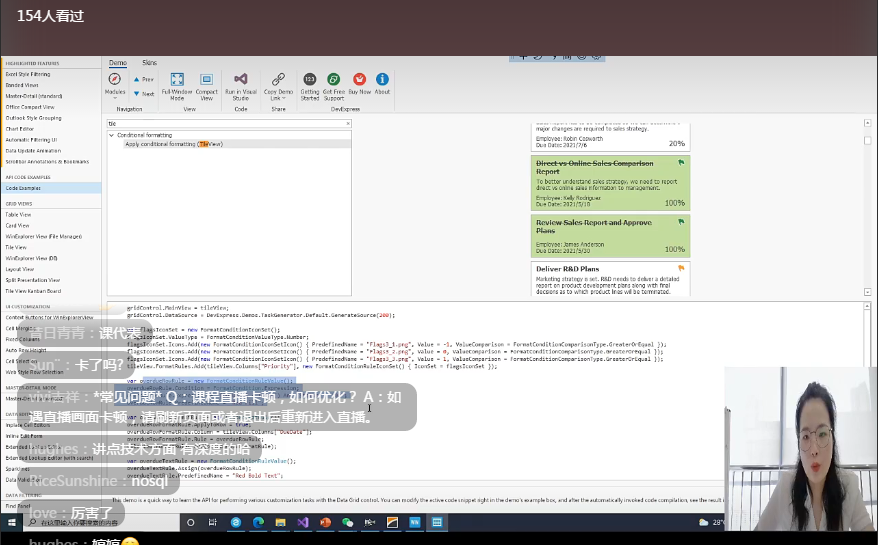Open Layout View demo
The width and height of the screenshot is (878, 545).
point(20,269)
